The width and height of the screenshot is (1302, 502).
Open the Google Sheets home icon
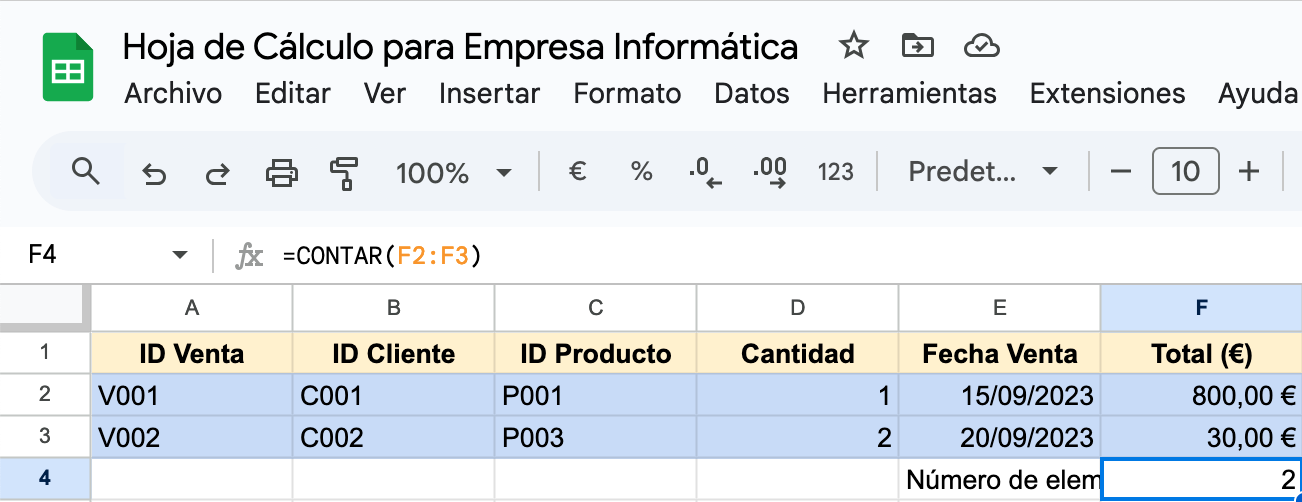click(x=67, y=68)
